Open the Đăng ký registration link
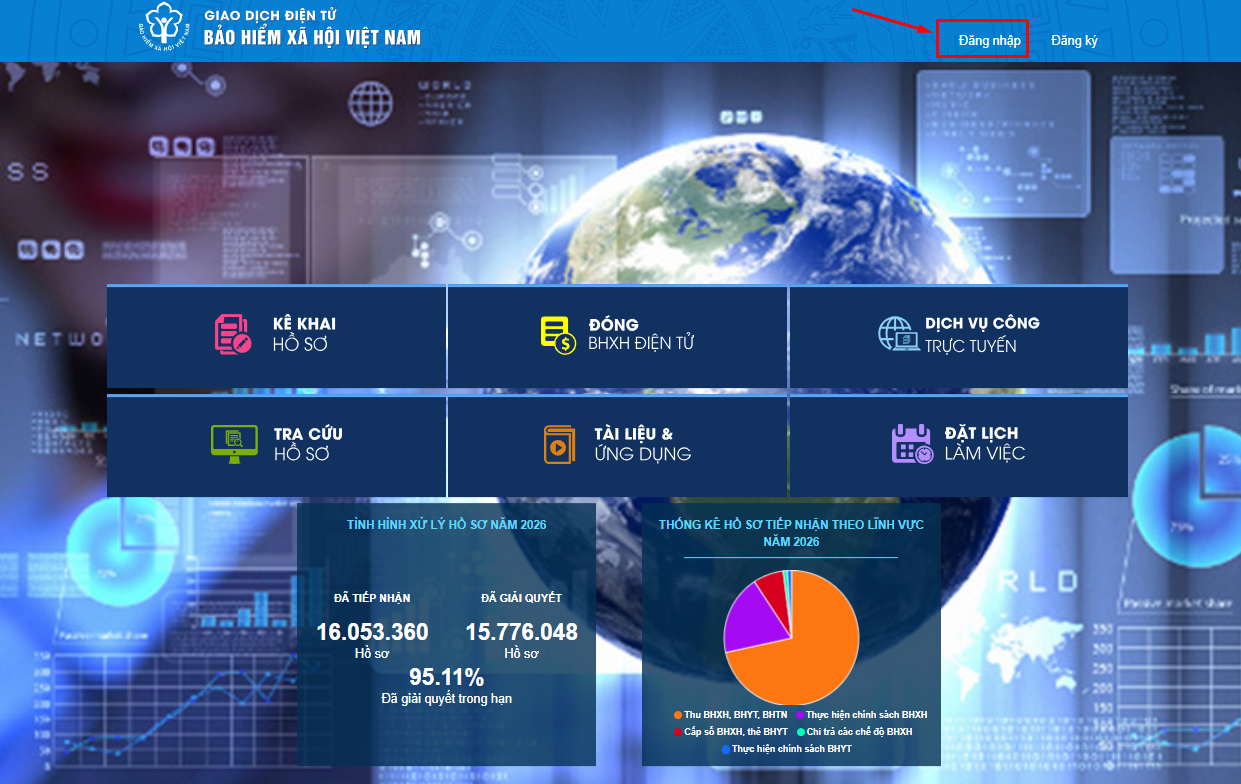Viewport: 1241px width, 784px height. tap(1074, 41)
